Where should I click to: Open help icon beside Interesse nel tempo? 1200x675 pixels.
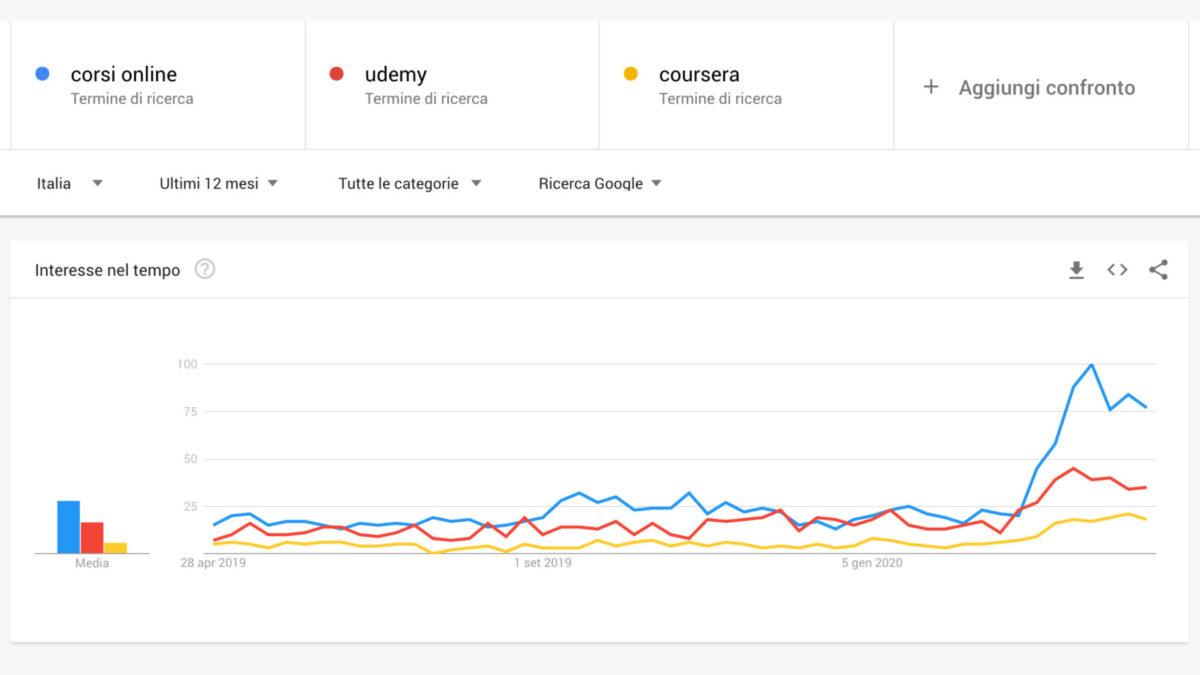coord(205,269)
